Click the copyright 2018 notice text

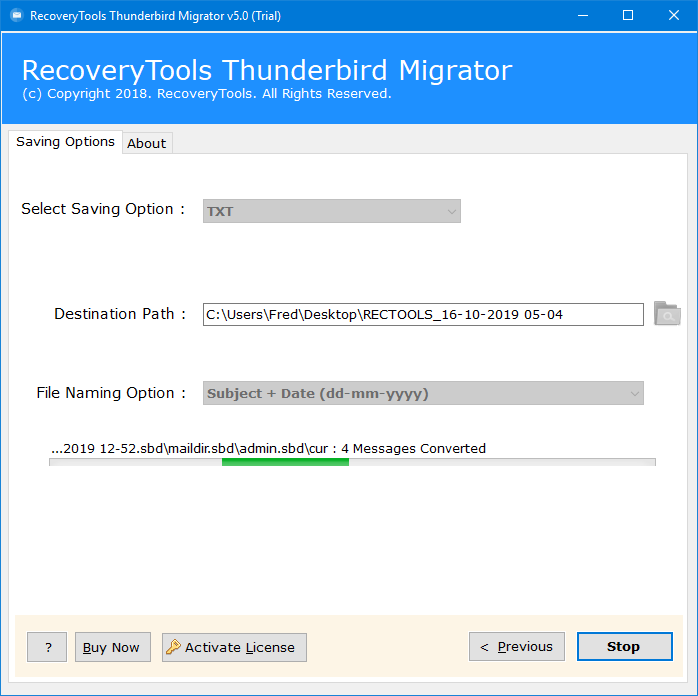tap(207, 93)
